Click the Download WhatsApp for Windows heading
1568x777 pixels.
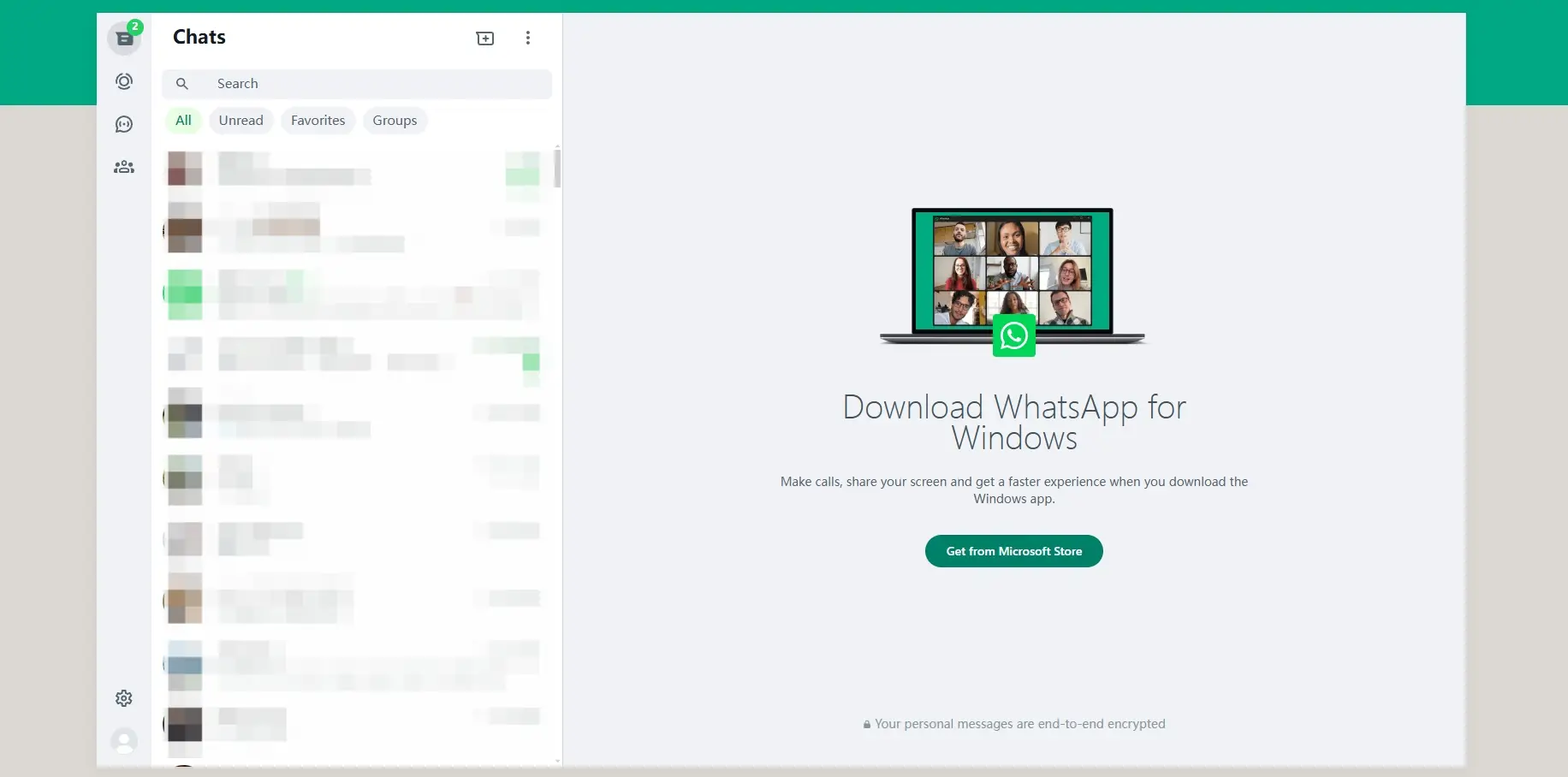point(1014,422)
